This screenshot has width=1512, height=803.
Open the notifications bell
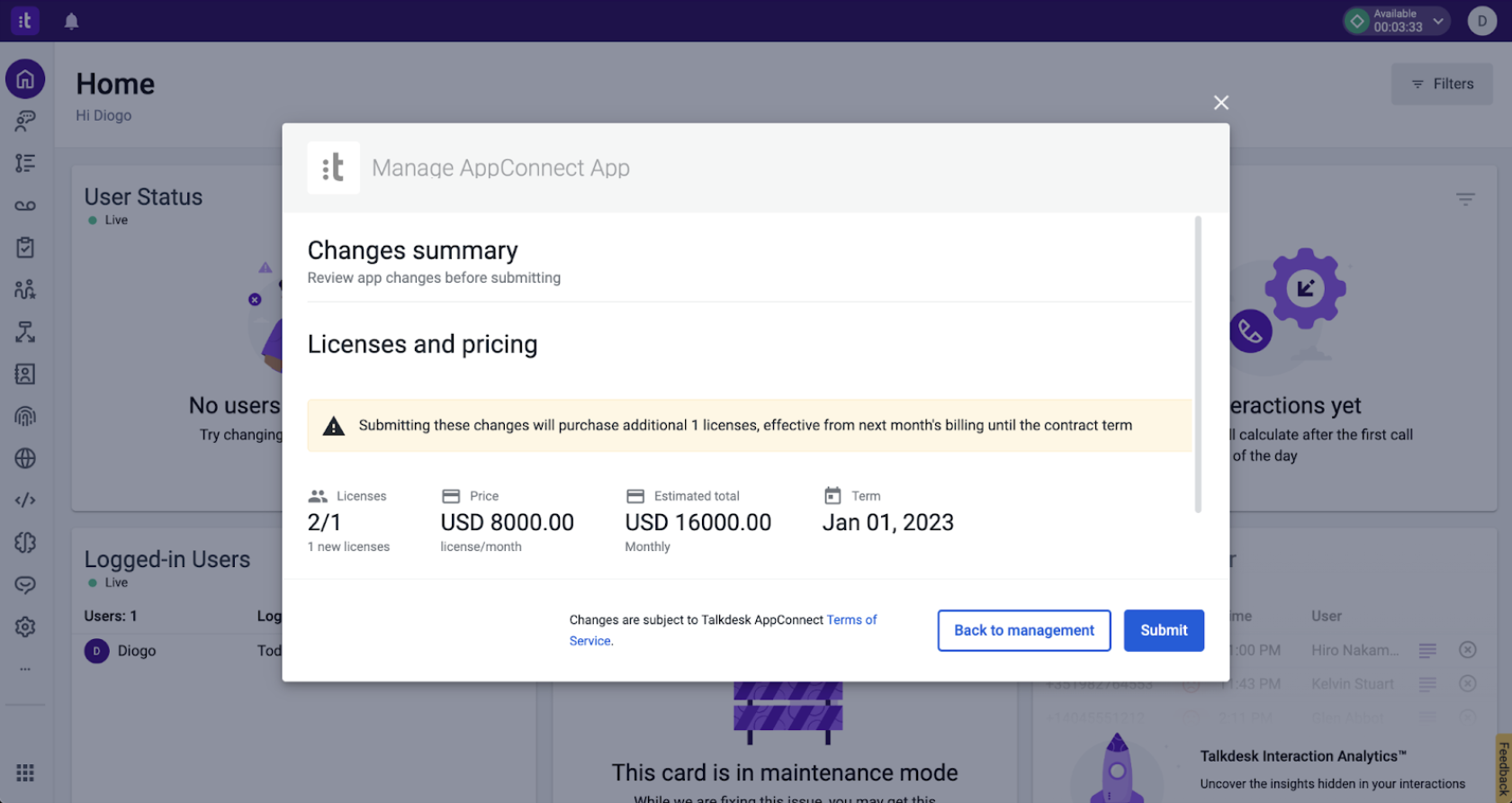[72, 21]
